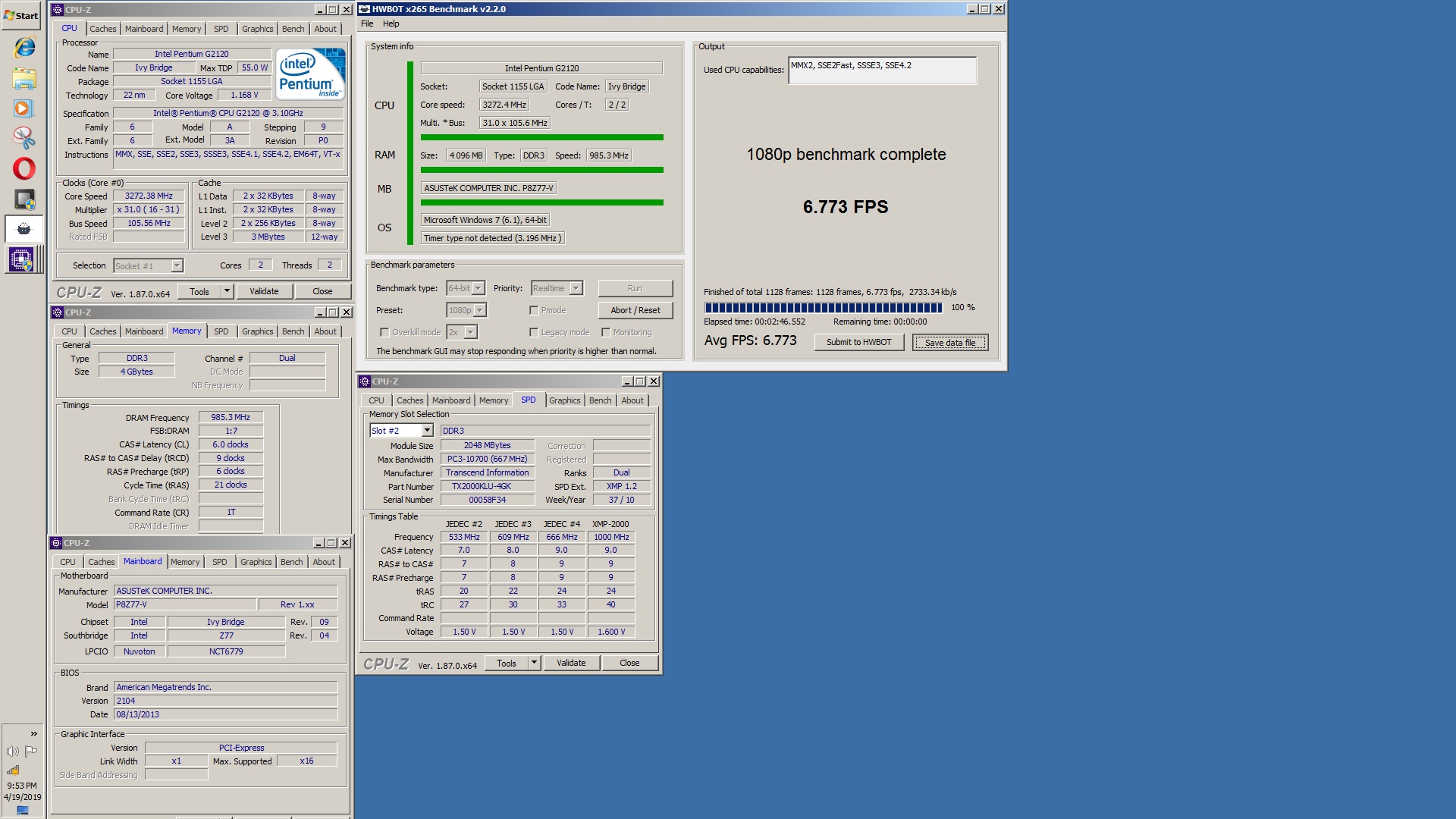Click the DRAM Frequency 985.3 MHz value

point(231,418)
